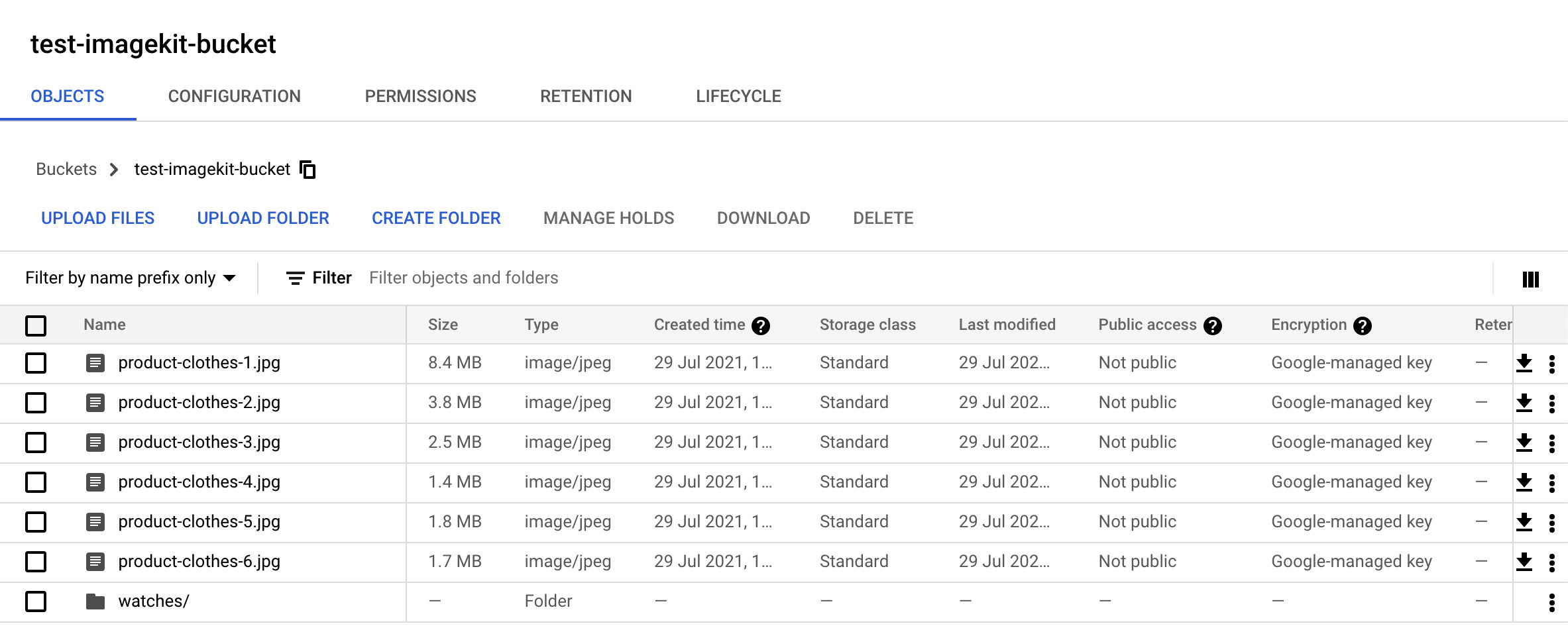Image resolution: width=1568 pixels, height=628 pixels.
Task: Open more actions menu for product-clothes-4.jpg
Action: 1551,483
